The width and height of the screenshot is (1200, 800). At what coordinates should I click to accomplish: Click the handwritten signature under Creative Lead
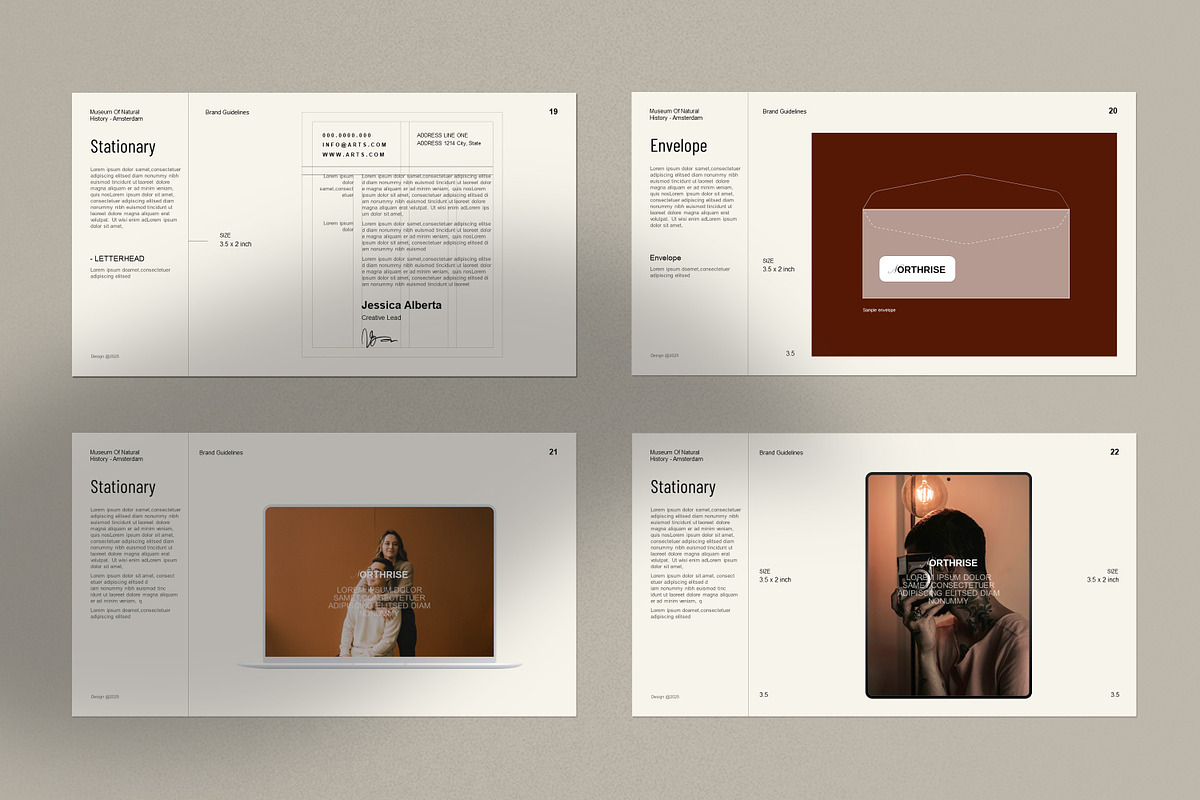pyautogui.click(x=379, y=337)
